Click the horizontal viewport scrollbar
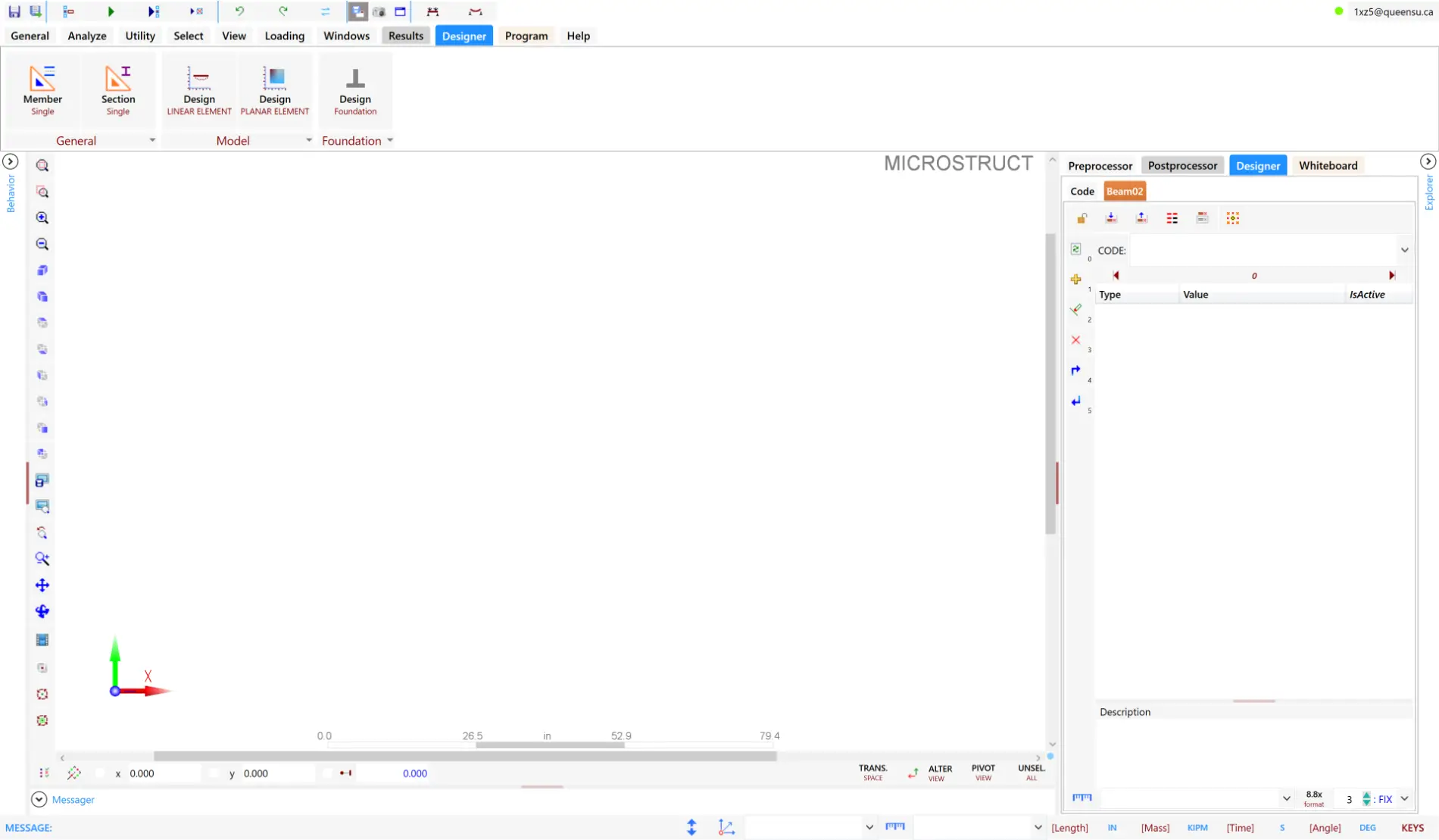 pos(464,756)
